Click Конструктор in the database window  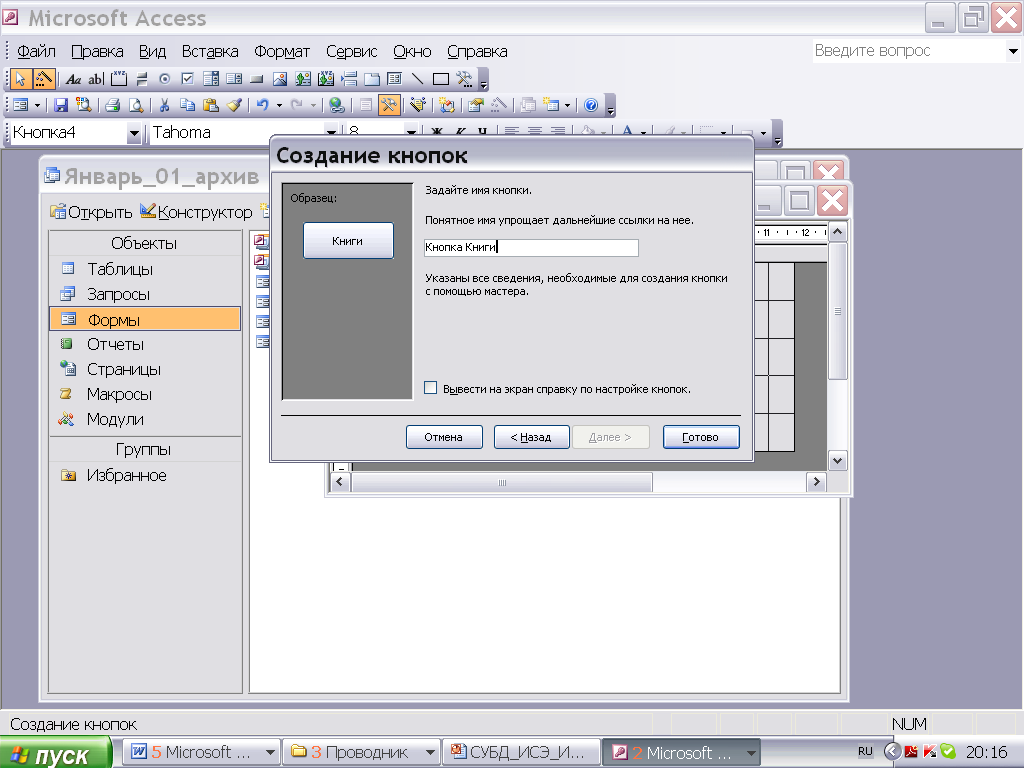pyautogui.click(x=196, y=212)
